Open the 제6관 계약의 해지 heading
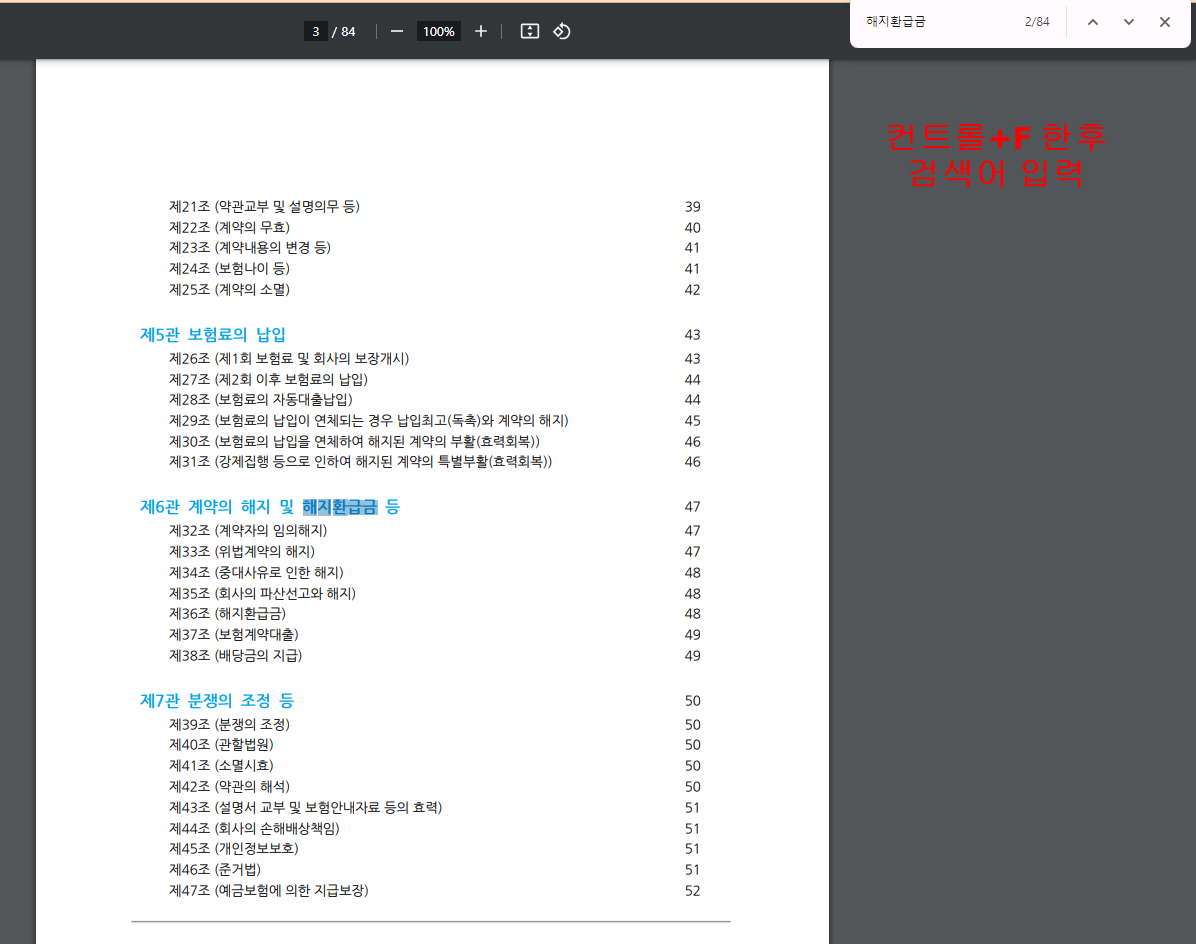1196x944 pixels. 270,507
